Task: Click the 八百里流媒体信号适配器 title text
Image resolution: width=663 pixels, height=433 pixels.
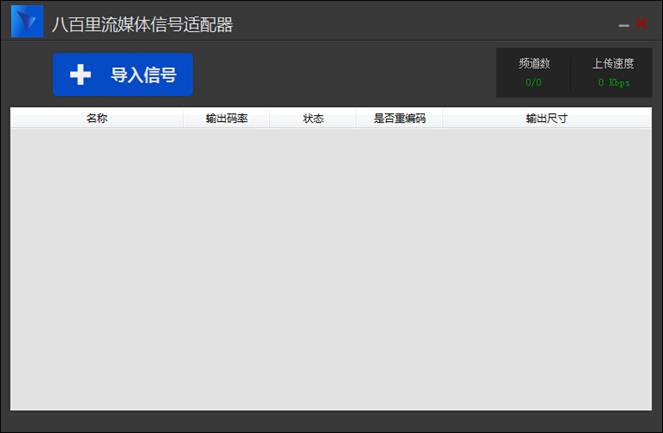Action: pyautogui.click(x=142, y=24)
